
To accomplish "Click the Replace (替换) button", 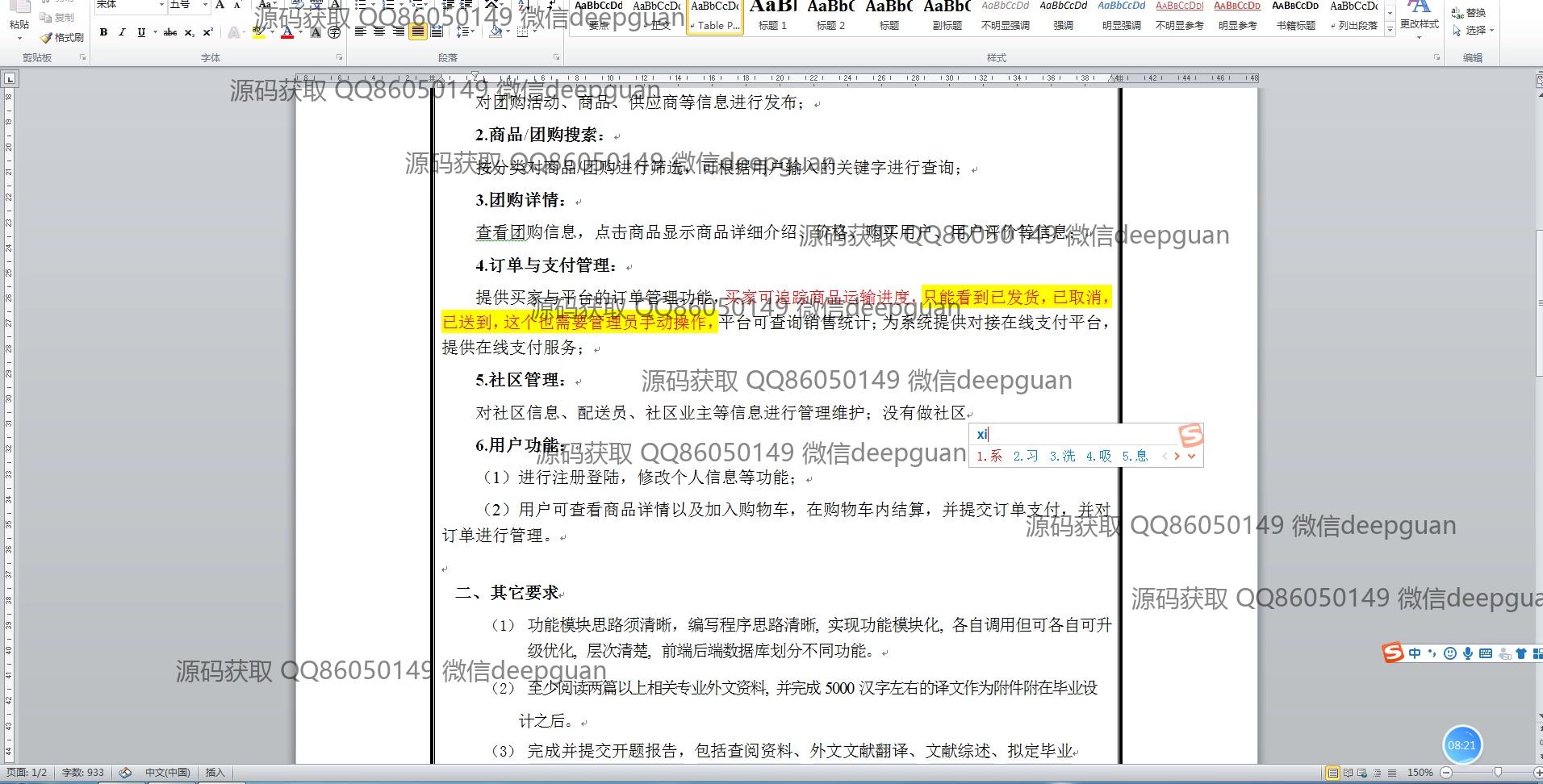I will pyautogui.click(x=1469, y=12).
